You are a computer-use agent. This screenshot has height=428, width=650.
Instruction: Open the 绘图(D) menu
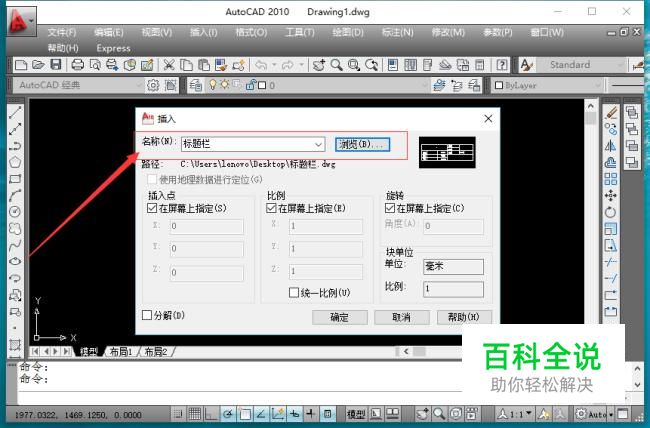(x=348, y=32)
